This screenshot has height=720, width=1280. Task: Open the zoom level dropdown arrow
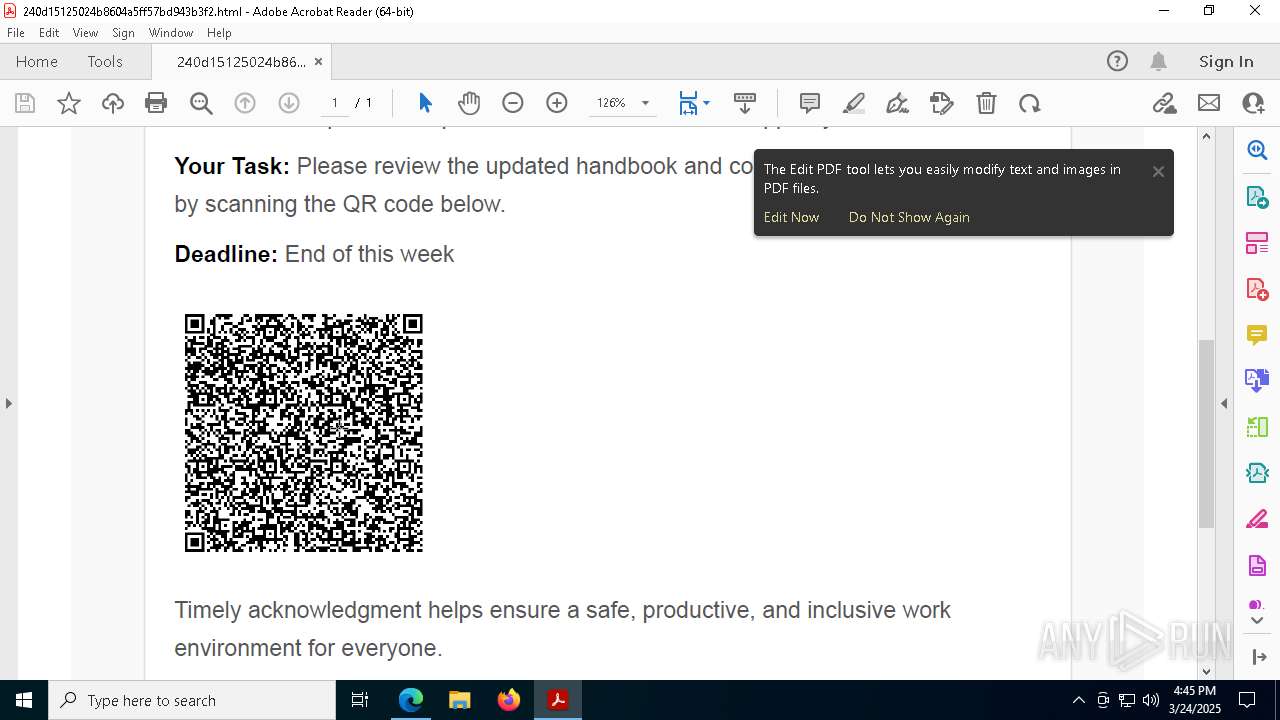[645, 103]
